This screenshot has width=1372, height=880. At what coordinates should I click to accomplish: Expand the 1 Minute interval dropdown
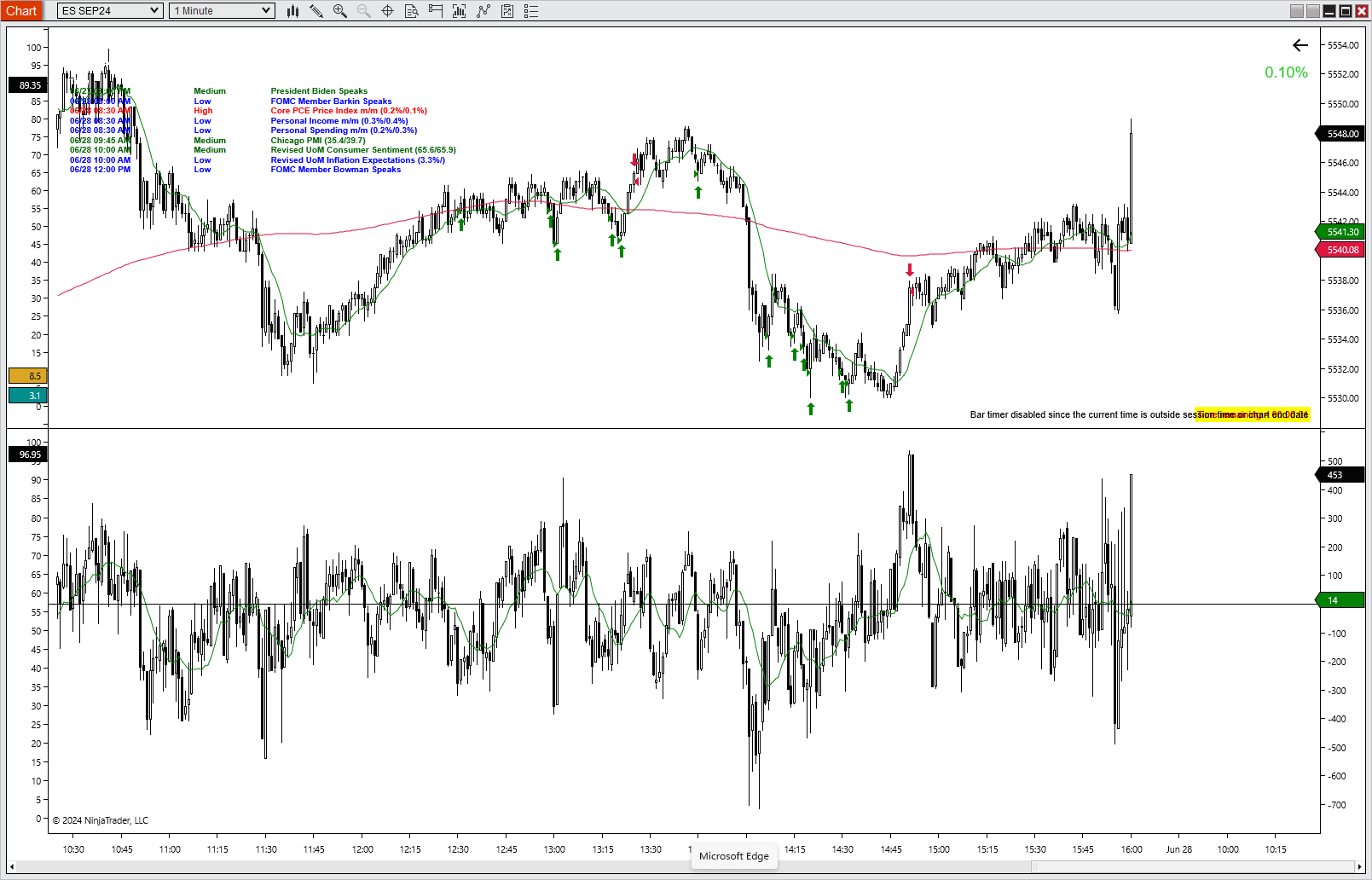(222, 11)
